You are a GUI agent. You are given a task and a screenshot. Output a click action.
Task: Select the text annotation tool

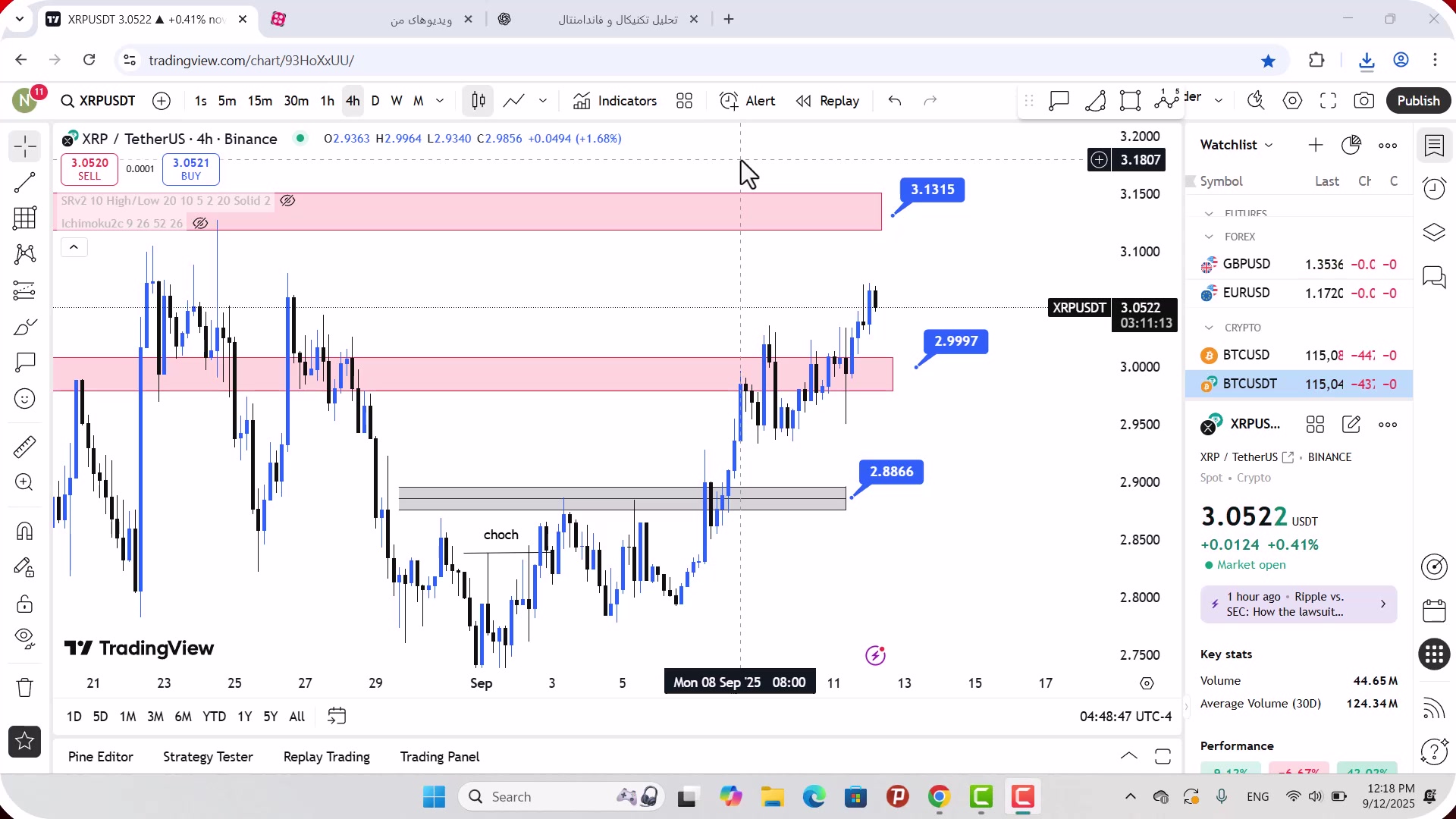tap(24, 362)
